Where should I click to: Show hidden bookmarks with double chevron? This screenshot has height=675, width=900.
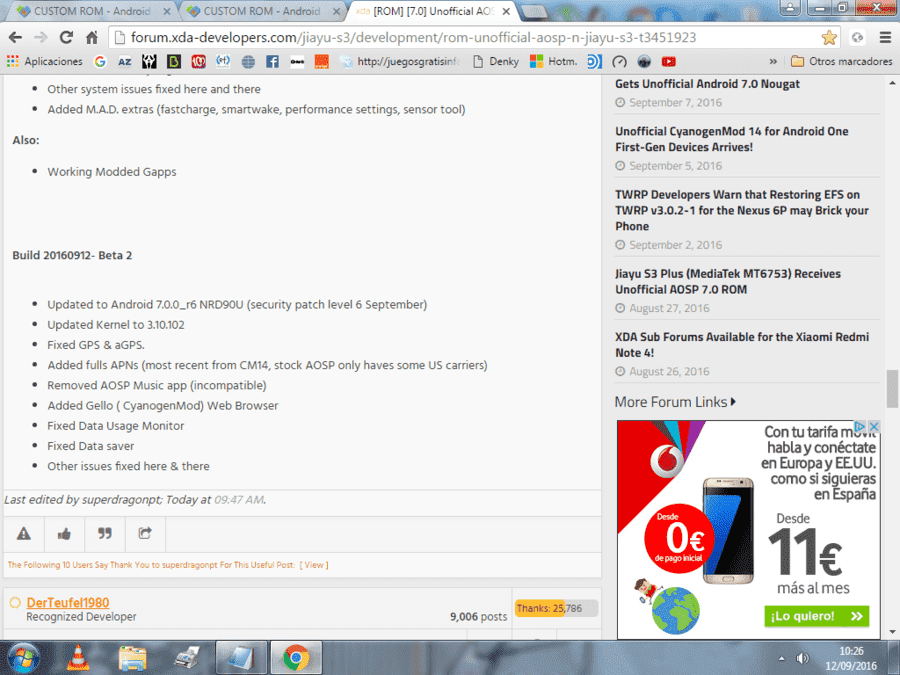tap(773, 61)
